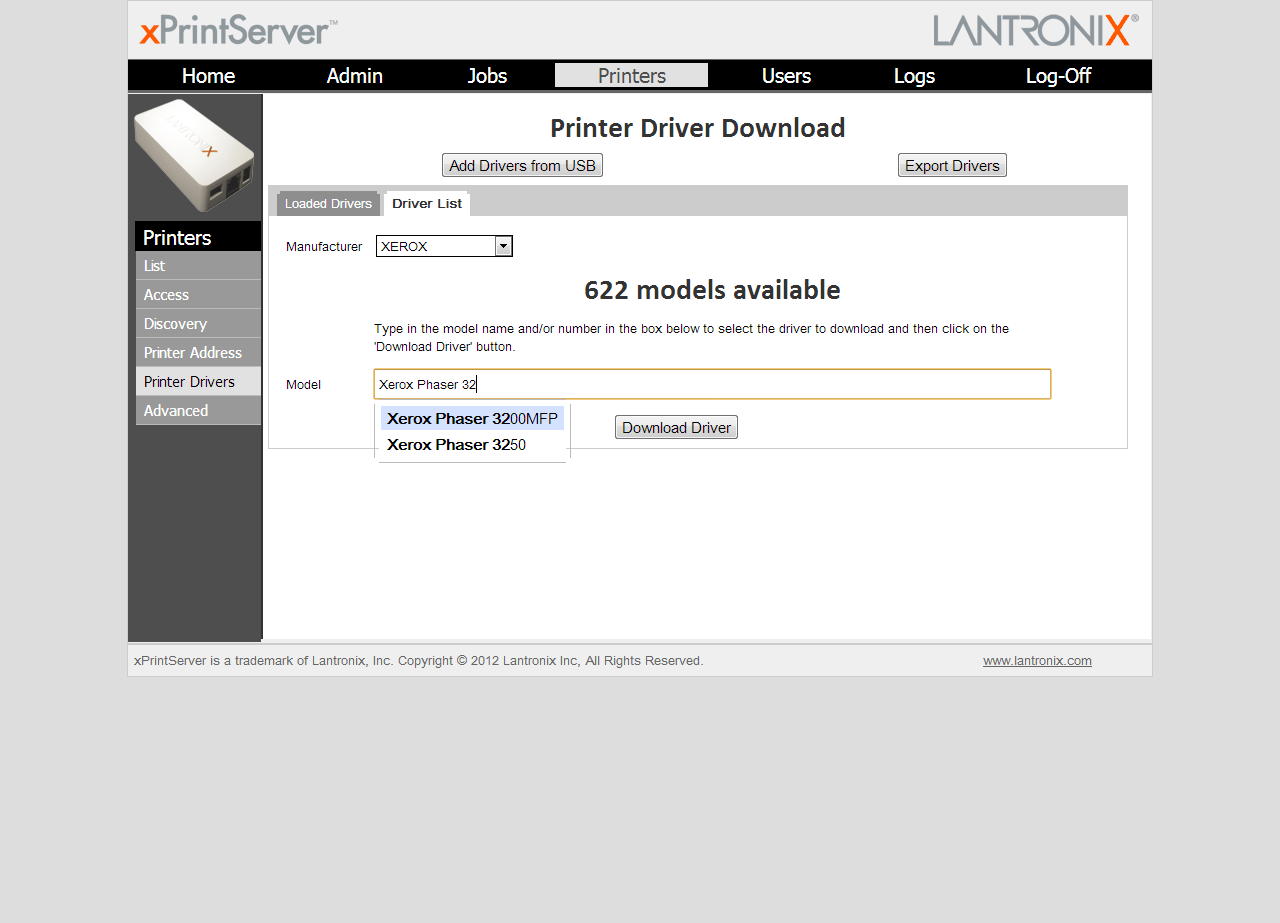Open the Printers menu
This screenshot has height=923, width=1280.
click(x=632, y=76)
